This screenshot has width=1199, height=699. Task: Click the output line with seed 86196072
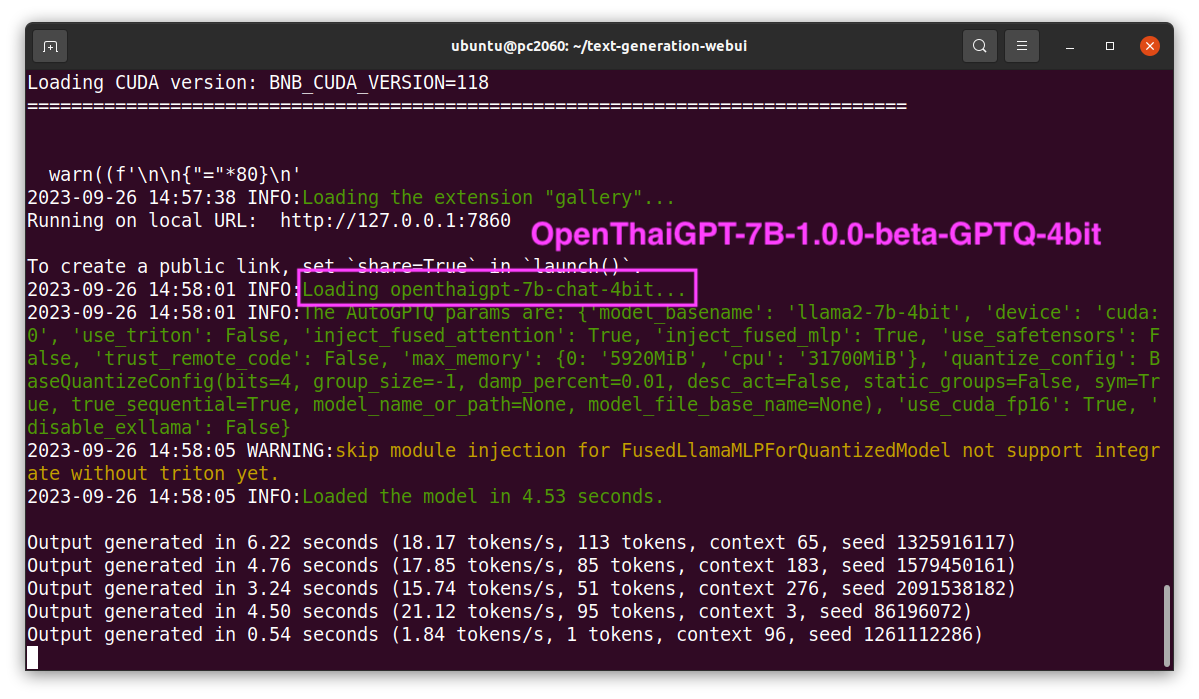coord(499,612)
